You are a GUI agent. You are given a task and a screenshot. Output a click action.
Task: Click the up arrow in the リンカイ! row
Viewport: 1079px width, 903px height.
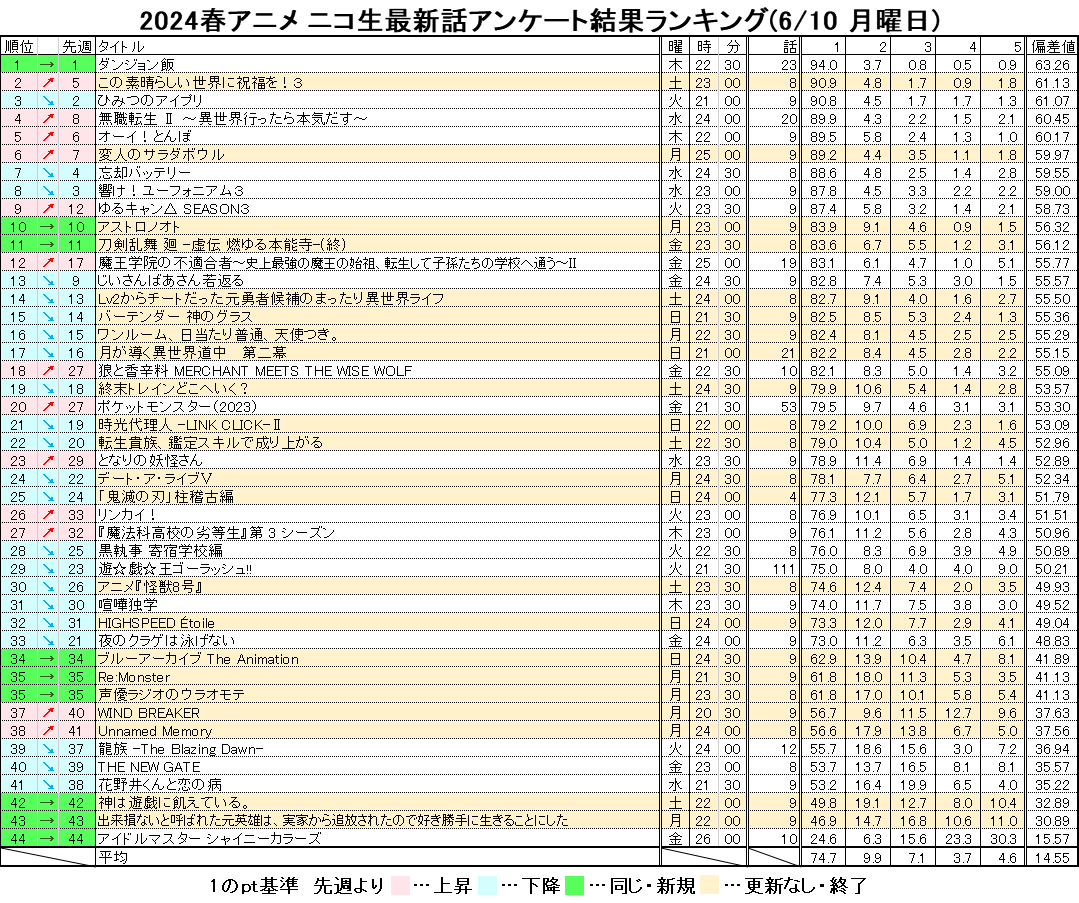coord(47,515)
